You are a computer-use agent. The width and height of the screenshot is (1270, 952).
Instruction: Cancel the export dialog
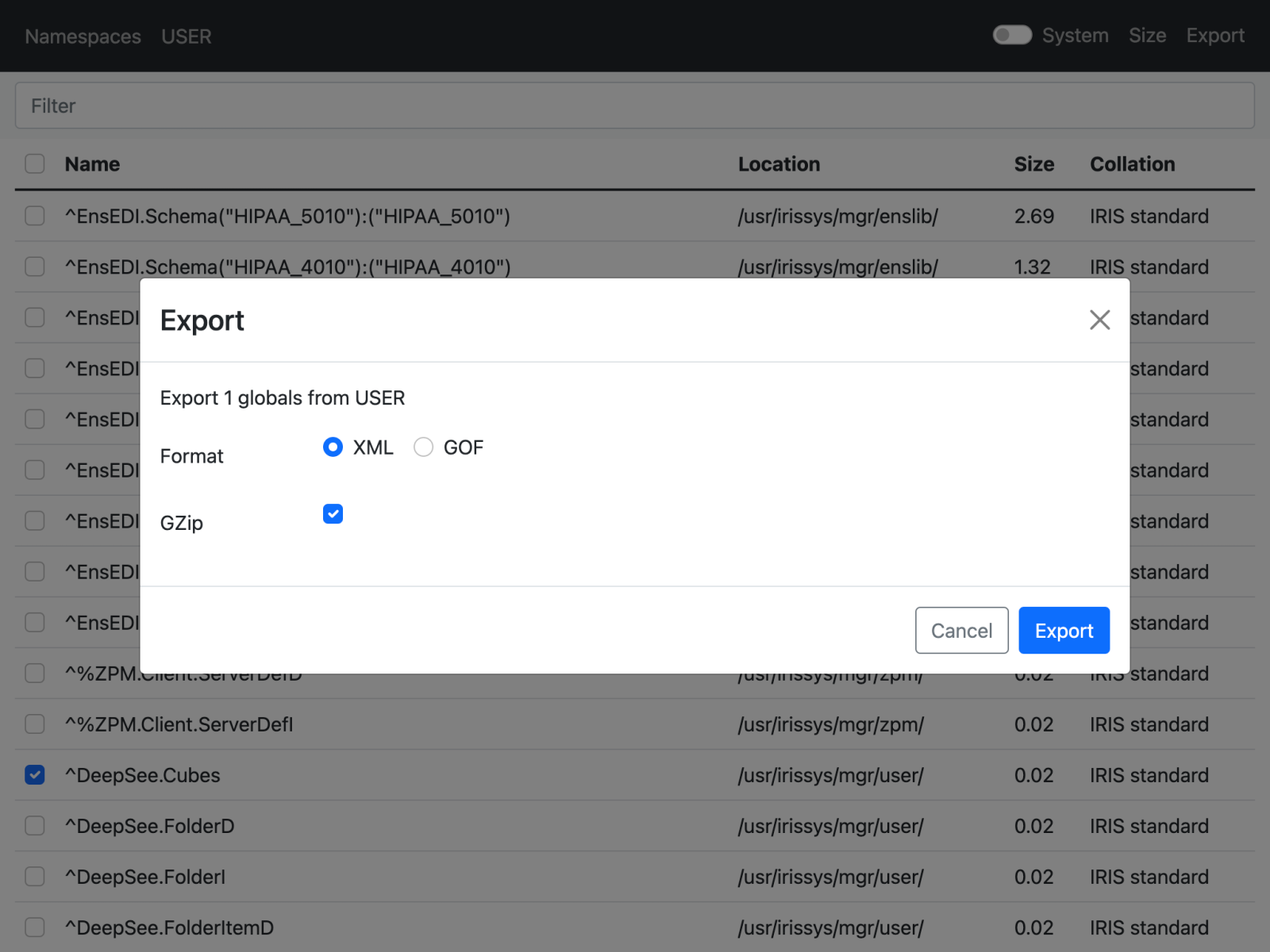pyautogui.click(x=961, y=631)
